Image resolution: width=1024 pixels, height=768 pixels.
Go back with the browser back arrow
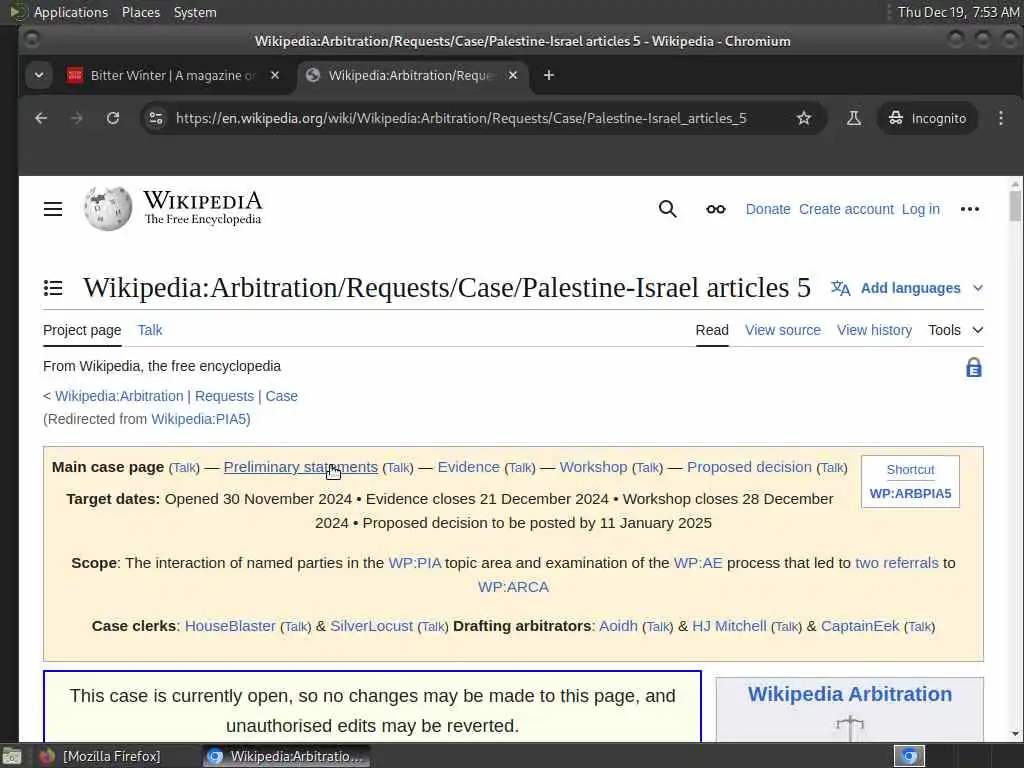41,118
